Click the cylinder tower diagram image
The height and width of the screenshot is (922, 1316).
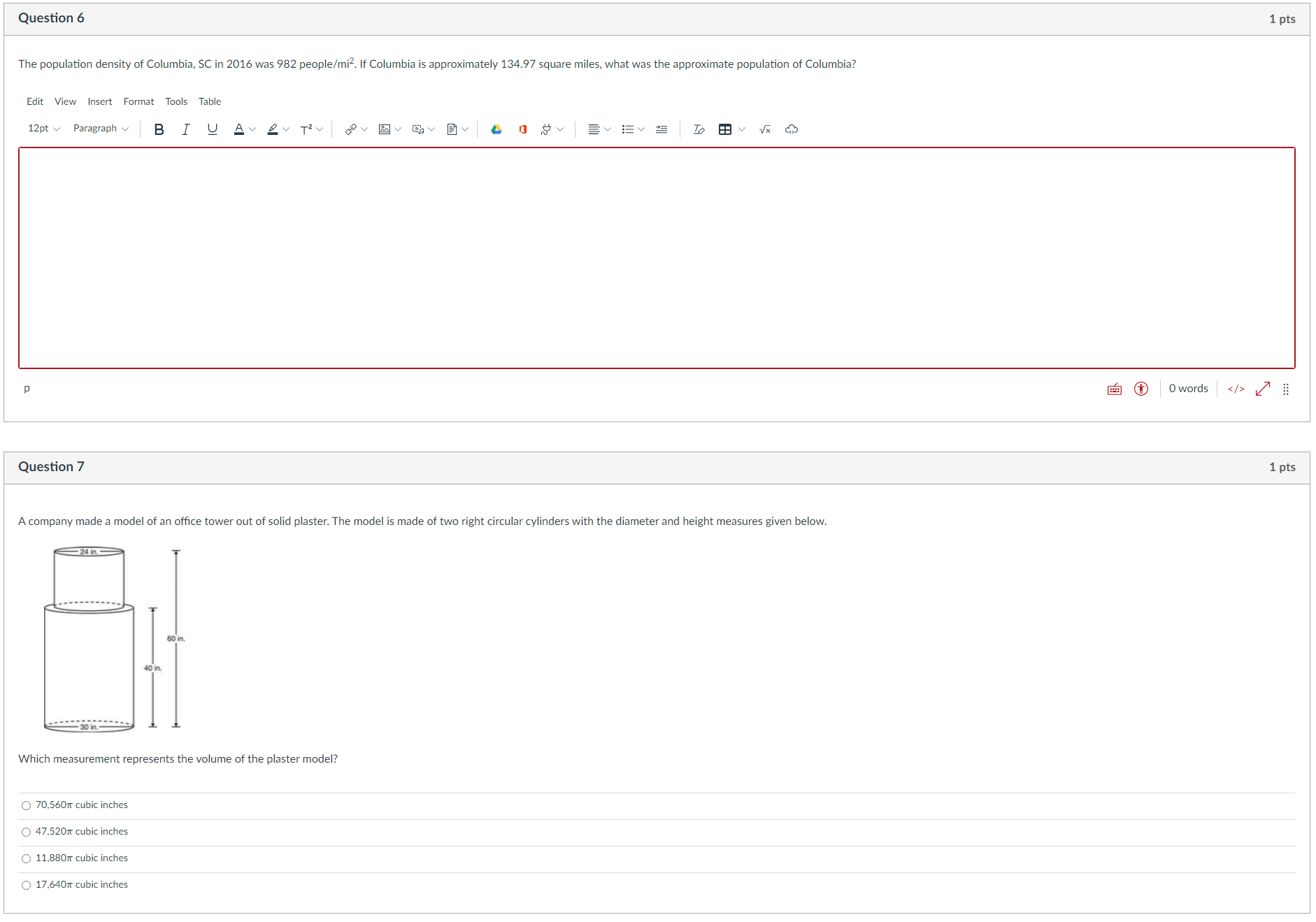coord(115,639)
